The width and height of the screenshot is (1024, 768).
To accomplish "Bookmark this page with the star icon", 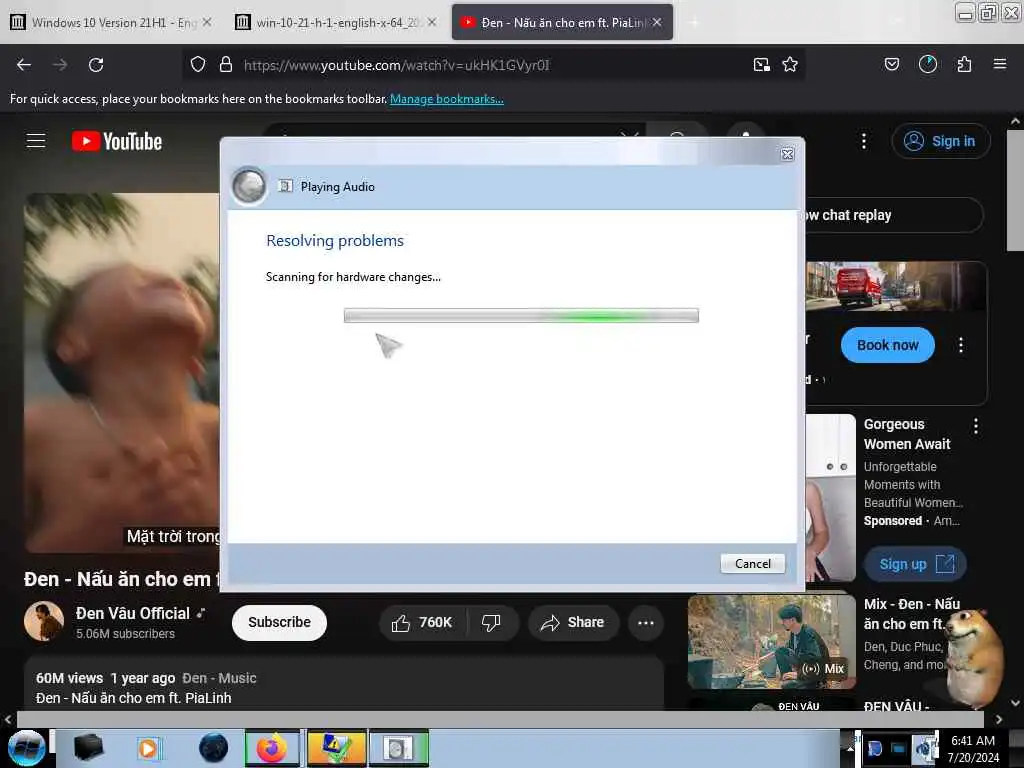I will tap(790, 64).
